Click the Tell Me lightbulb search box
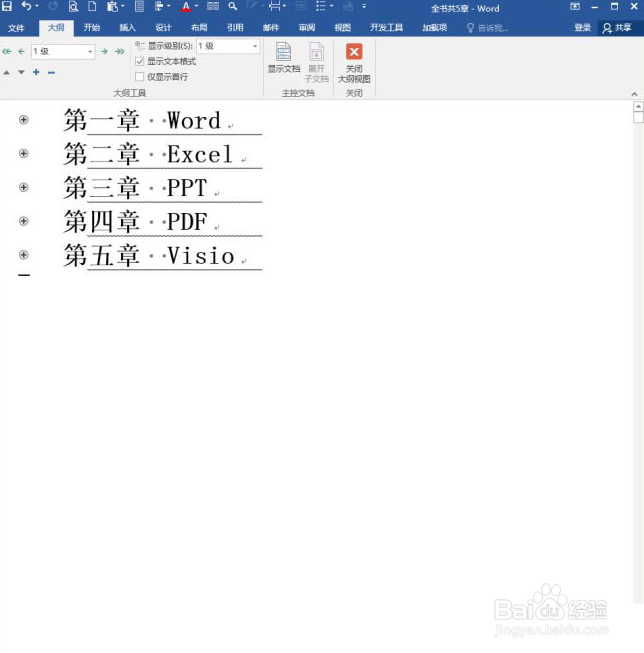 click(x=487, y=28)
